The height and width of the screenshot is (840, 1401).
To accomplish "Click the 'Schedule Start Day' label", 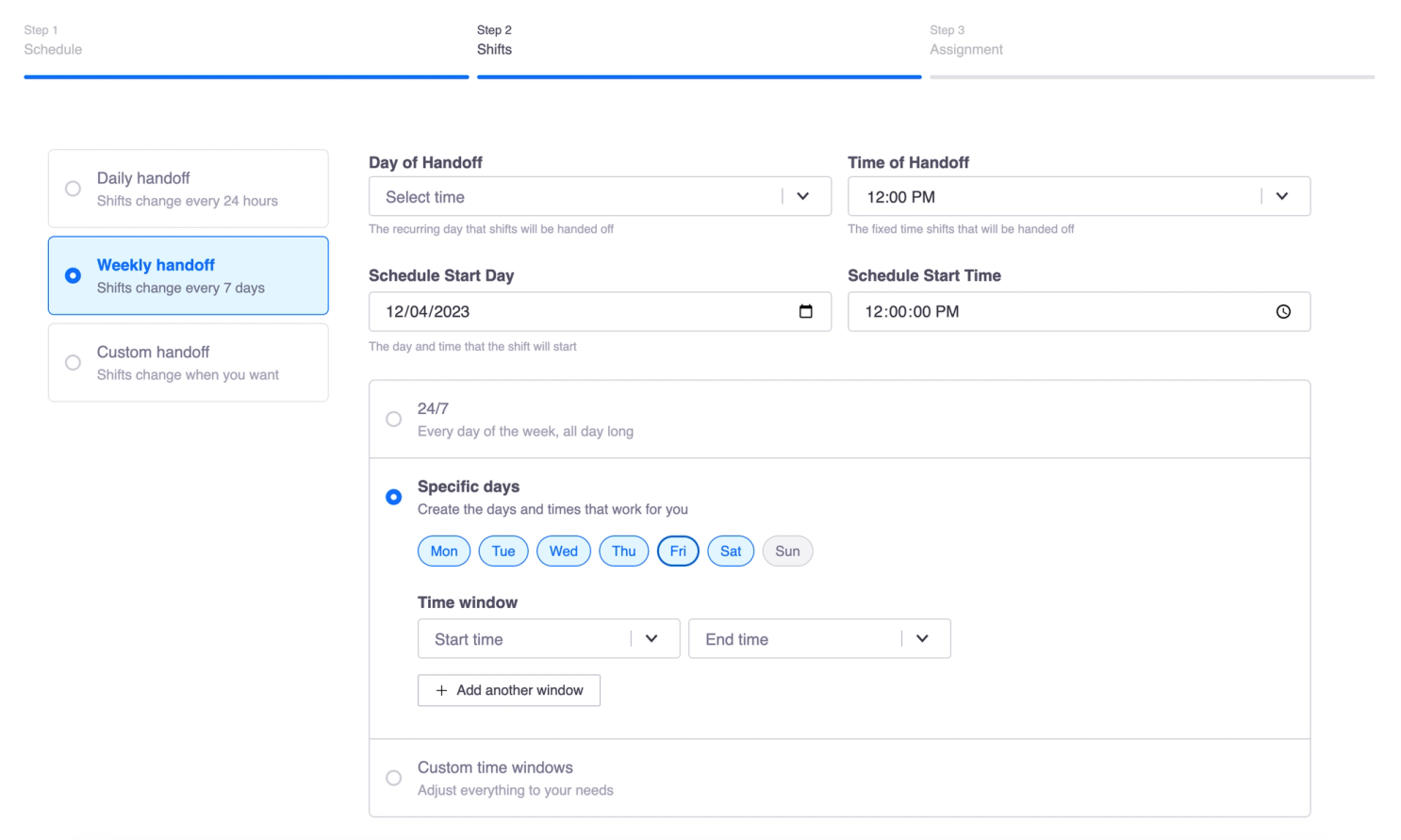I will [x=441, y=275].
